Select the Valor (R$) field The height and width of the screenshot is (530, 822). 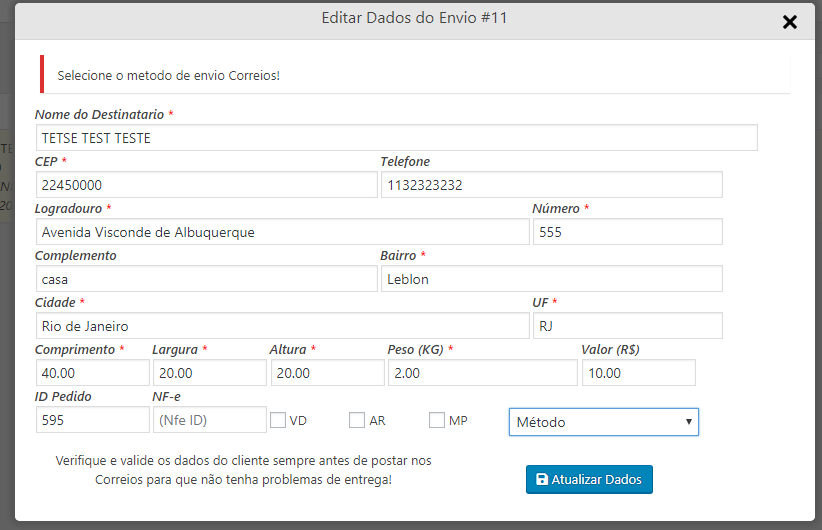click(x=638, y=373)
